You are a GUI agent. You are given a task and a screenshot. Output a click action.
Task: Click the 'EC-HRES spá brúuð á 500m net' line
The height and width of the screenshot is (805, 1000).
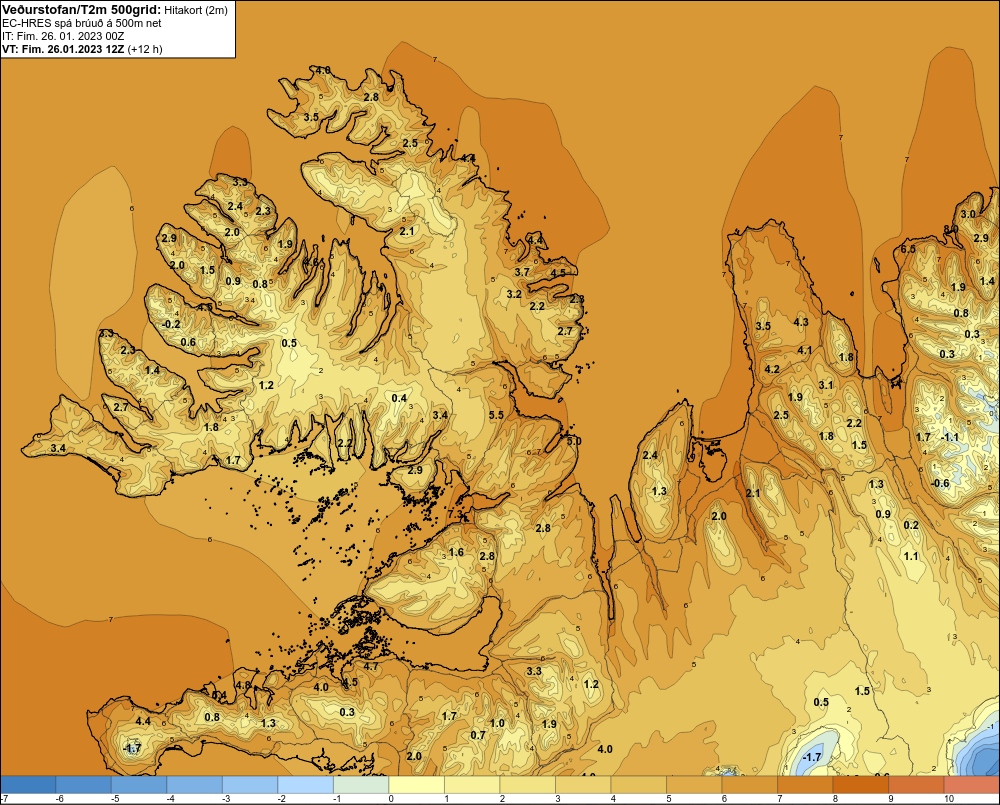click(82, 23)
